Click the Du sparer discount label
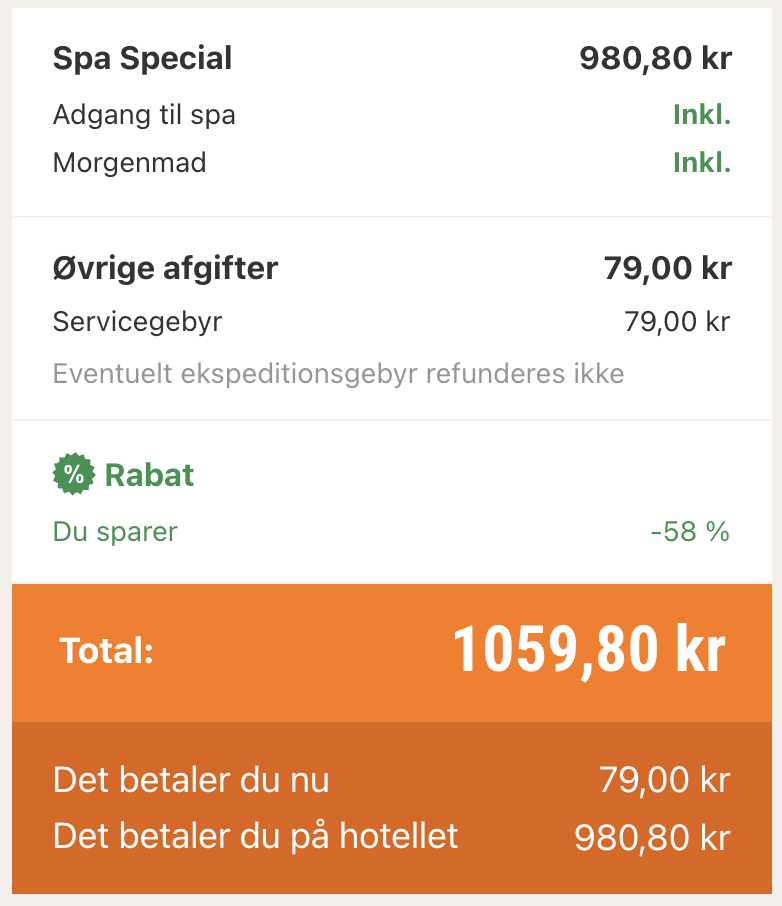The height and width of the screenshot is (906, 782). (115, 531)
